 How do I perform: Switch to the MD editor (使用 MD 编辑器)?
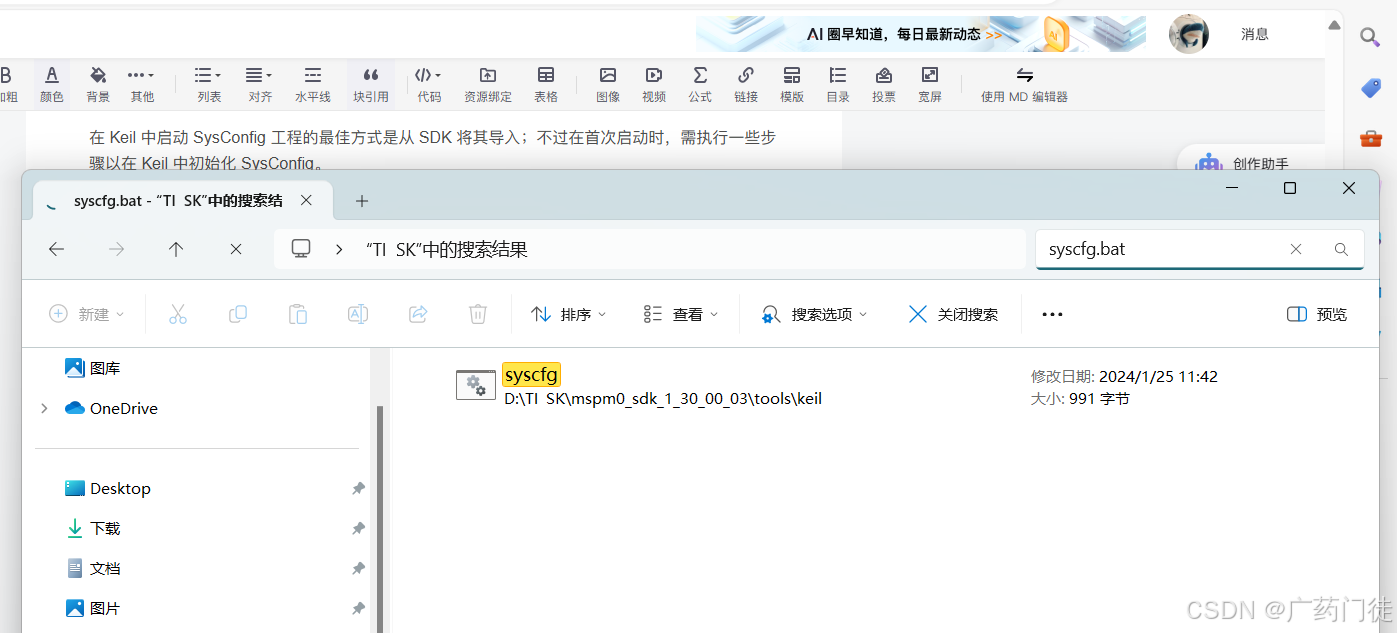pyautogui.click(x=1024, y=84)
